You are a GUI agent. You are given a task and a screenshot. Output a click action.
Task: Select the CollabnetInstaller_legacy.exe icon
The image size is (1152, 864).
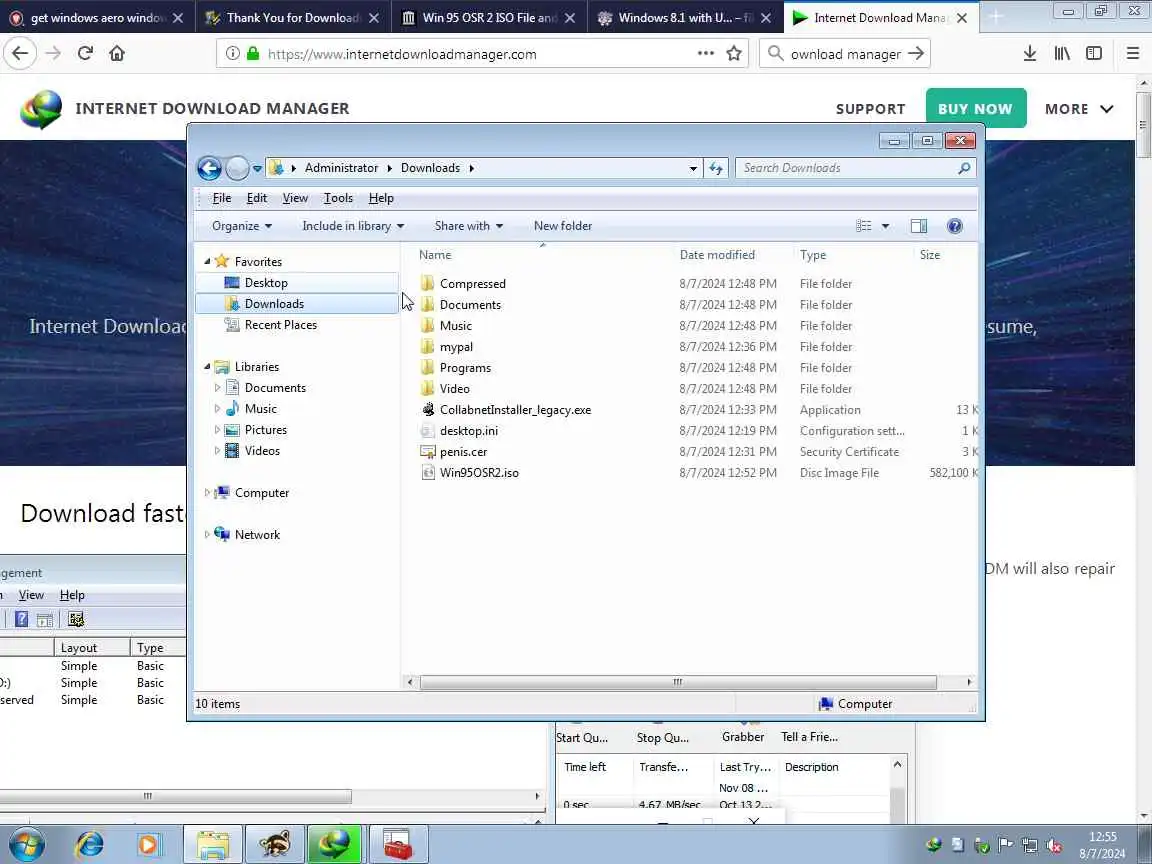coord(428,409)
